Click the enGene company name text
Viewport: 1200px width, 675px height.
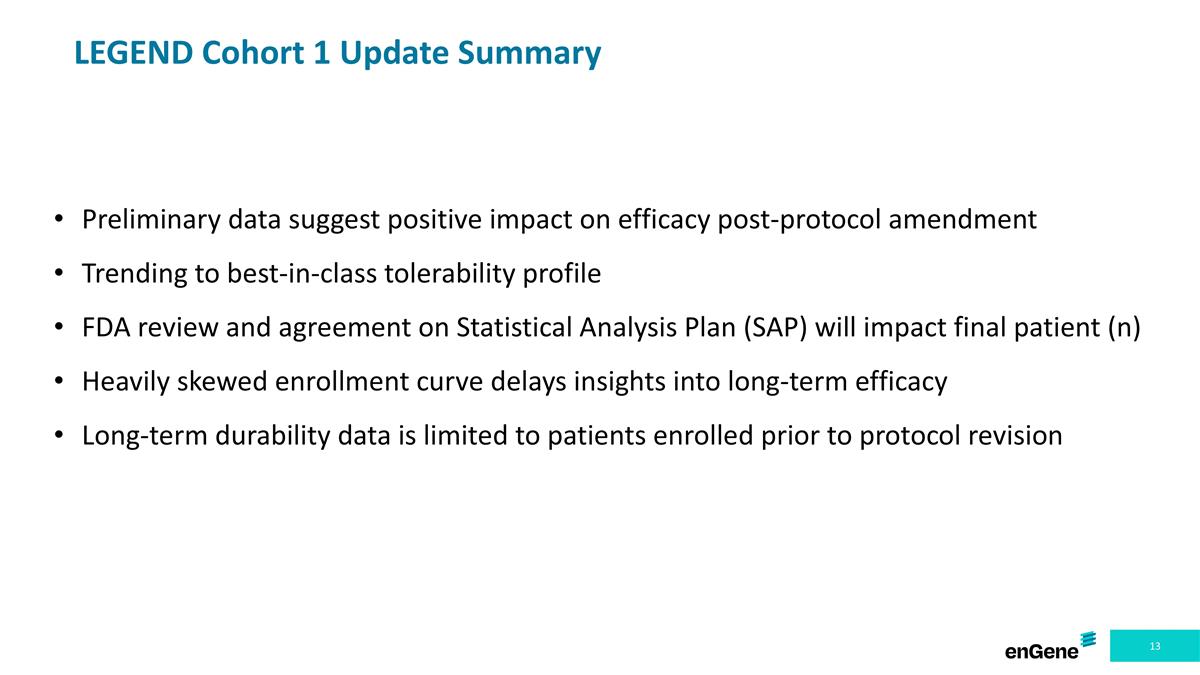click(1042, 652)
